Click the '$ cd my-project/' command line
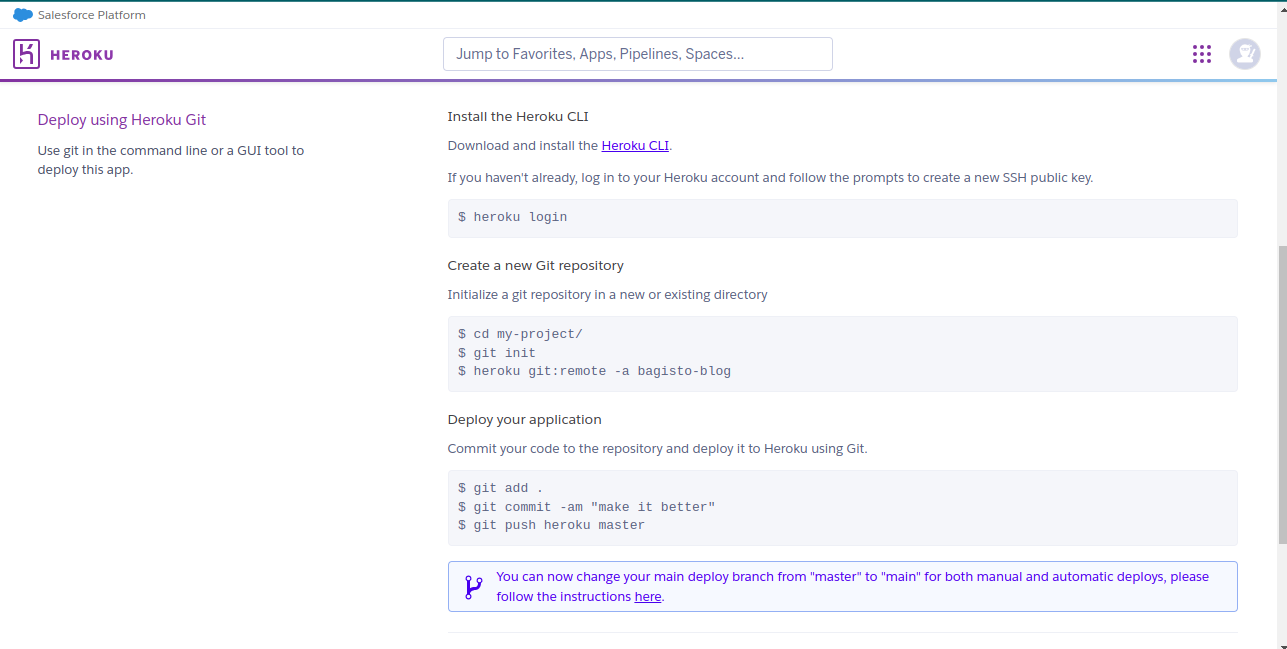 pyautogui.click(x=520, y=335)
